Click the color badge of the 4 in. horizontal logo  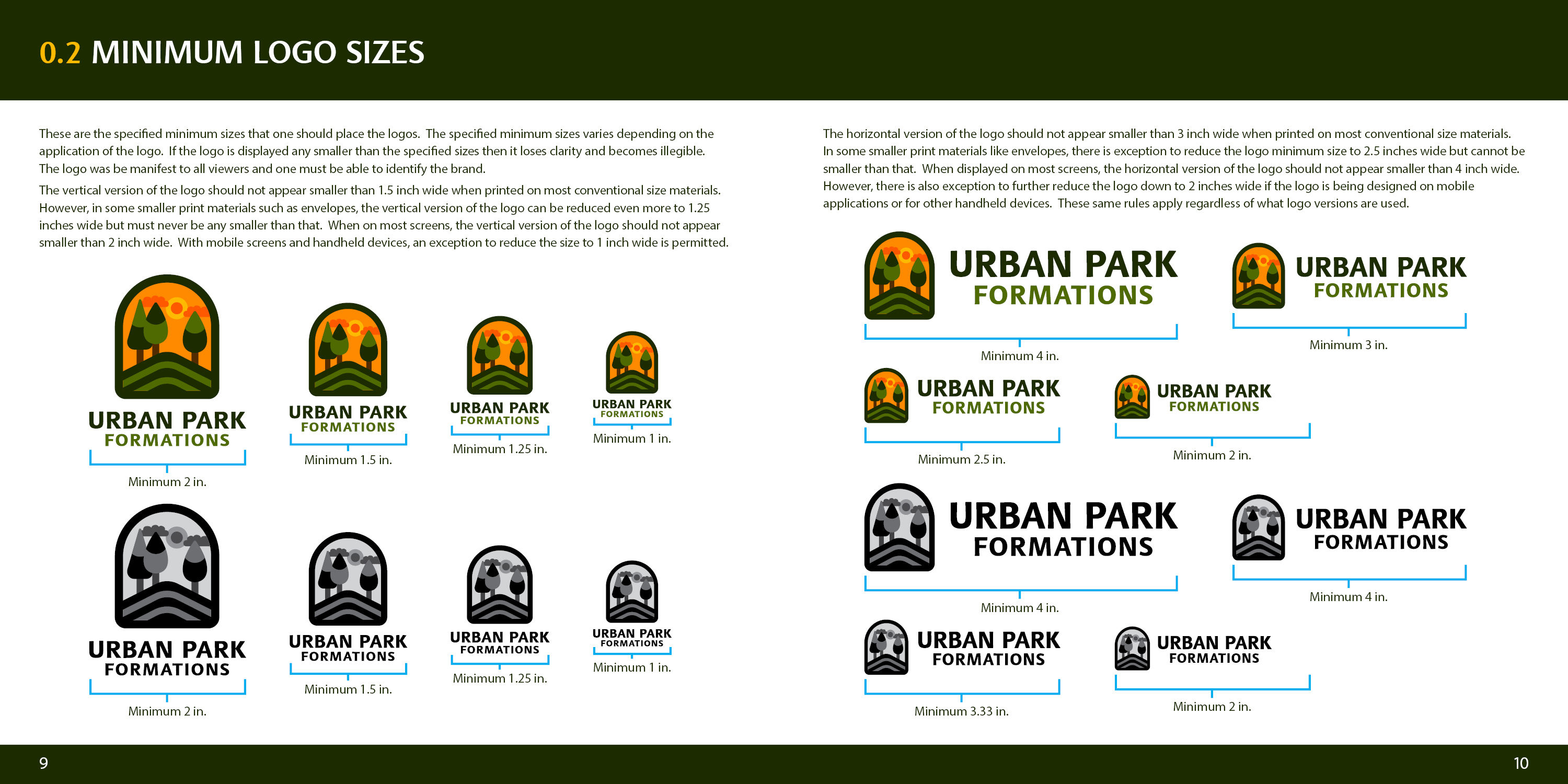(x=899, y=275)
